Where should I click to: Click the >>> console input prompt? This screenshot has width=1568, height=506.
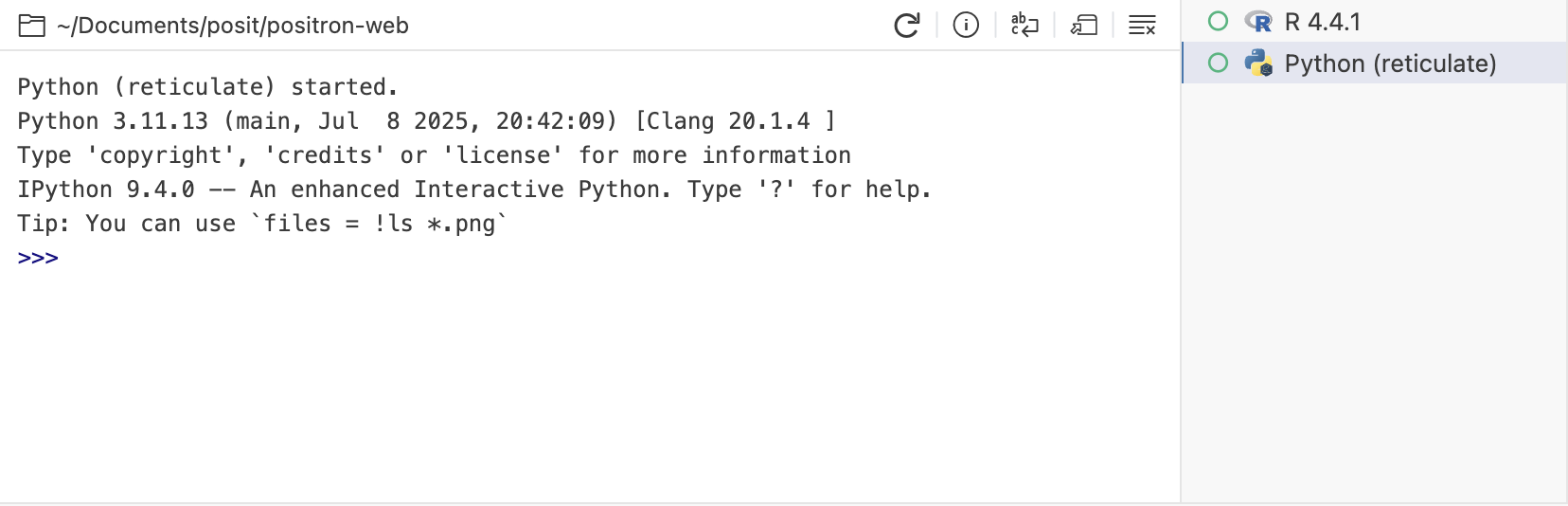38,258
